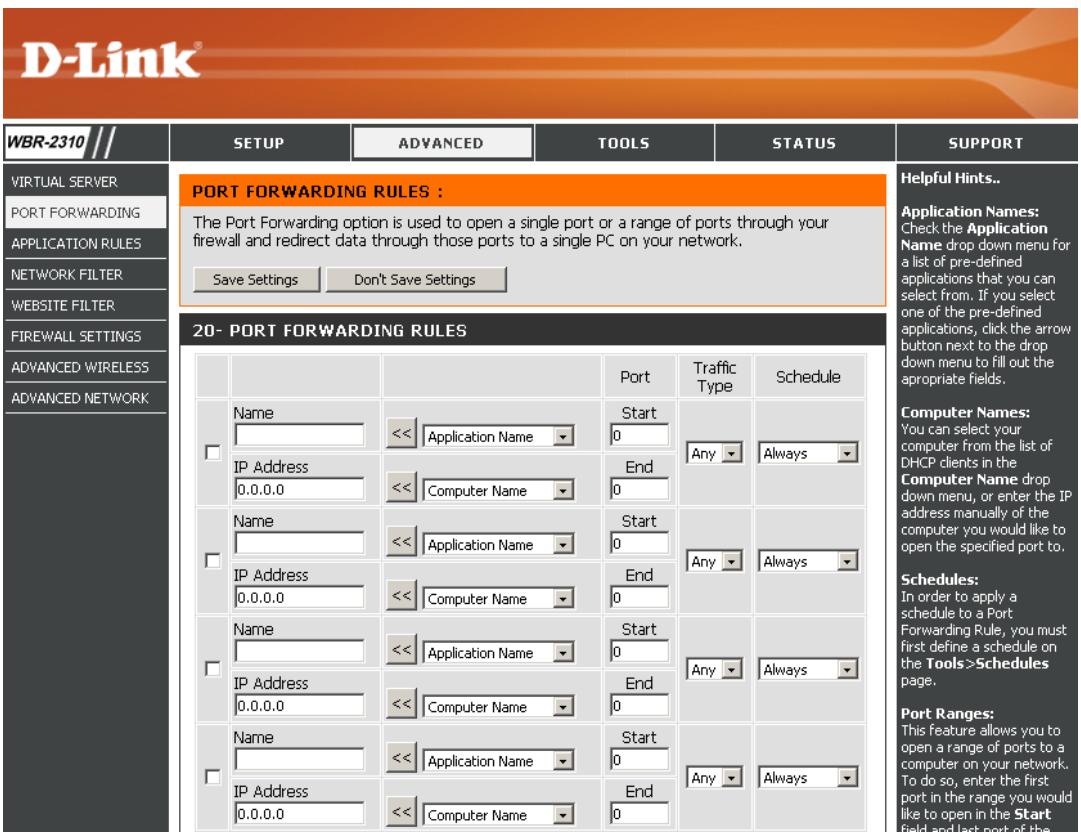The width and height of the screenshot is (1081, 835).
Task: Open Firewall Settings in the sidebar
Action: click(x=85, y=336)
